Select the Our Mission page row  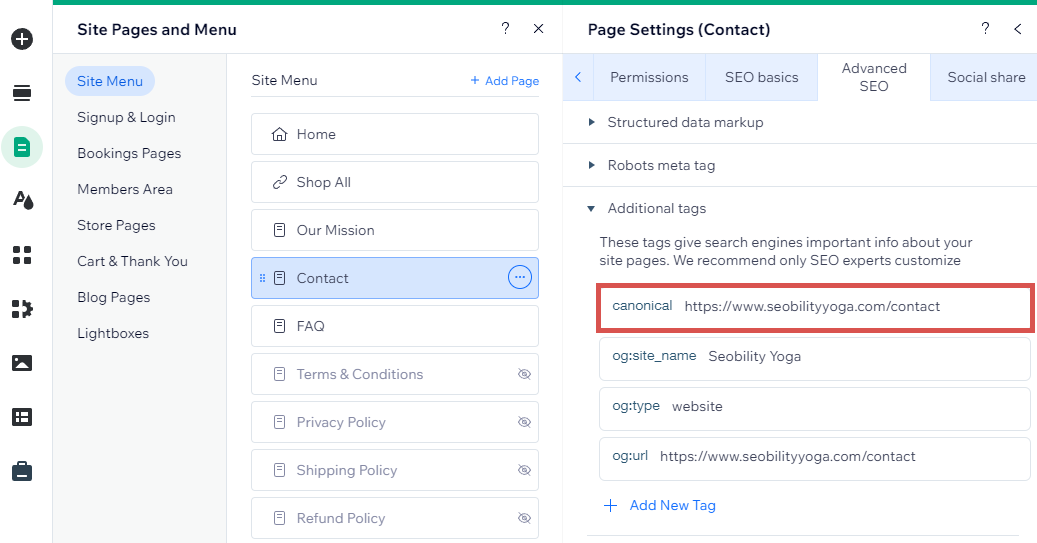coord(395,230)
